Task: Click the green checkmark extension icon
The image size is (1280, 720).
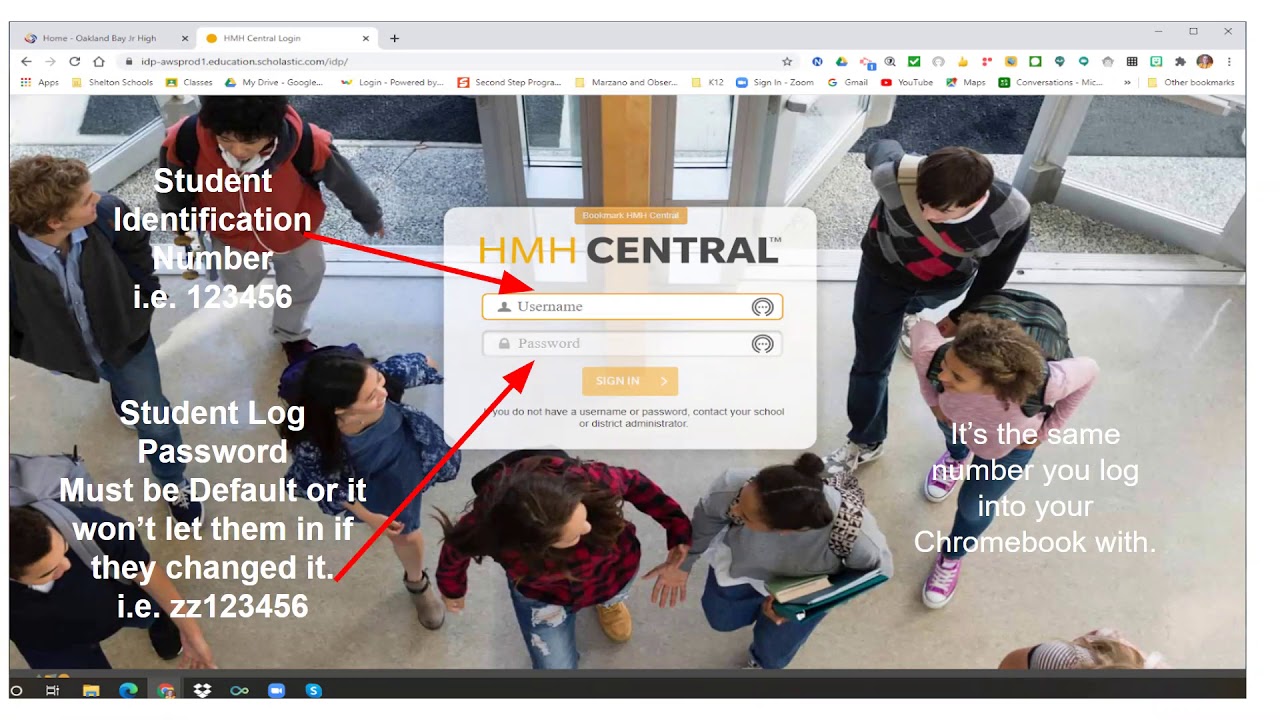Action: 914,61
